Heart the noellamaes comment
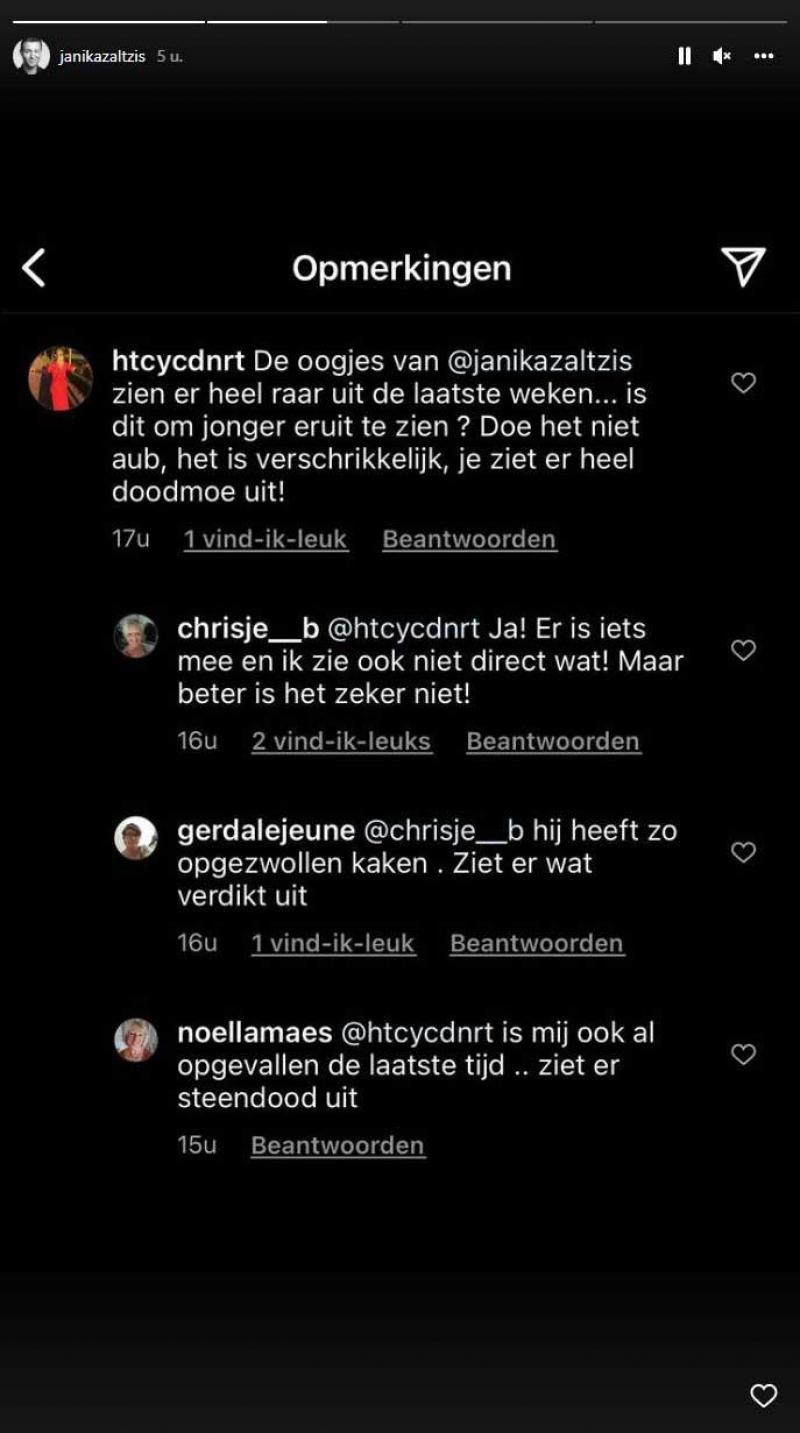The height and width of the screenshot is (1433, 800). [743, 1055]
